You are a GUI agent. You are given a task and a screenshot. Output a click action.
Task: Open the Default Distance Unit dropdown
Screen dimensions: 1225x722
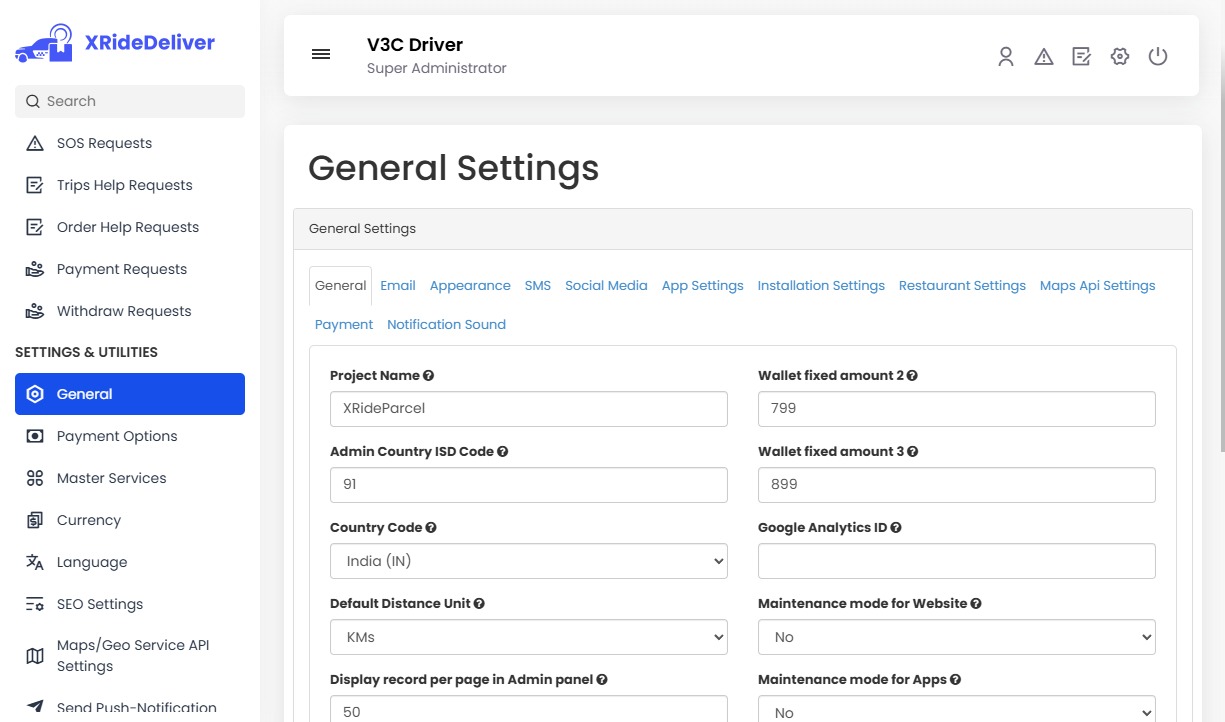528,637
